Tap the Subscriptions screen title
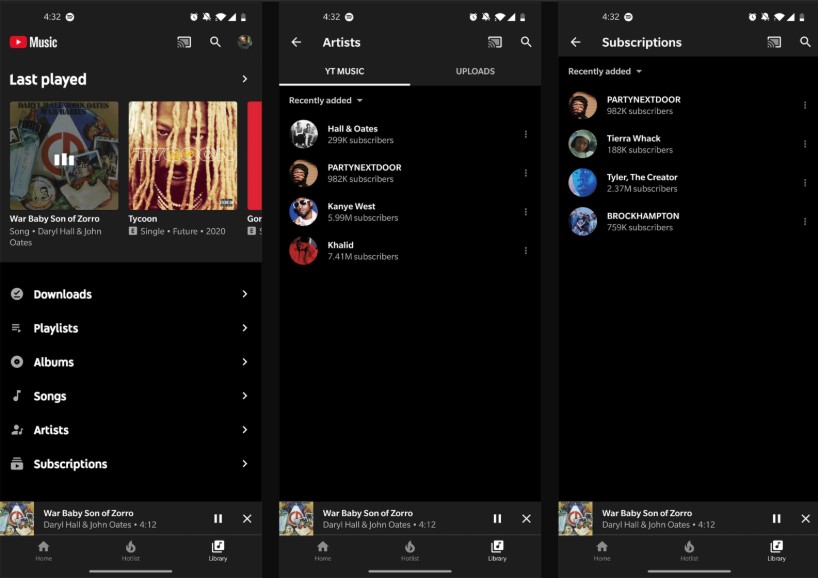Viewport: 818px width, 578px height. 642,42
